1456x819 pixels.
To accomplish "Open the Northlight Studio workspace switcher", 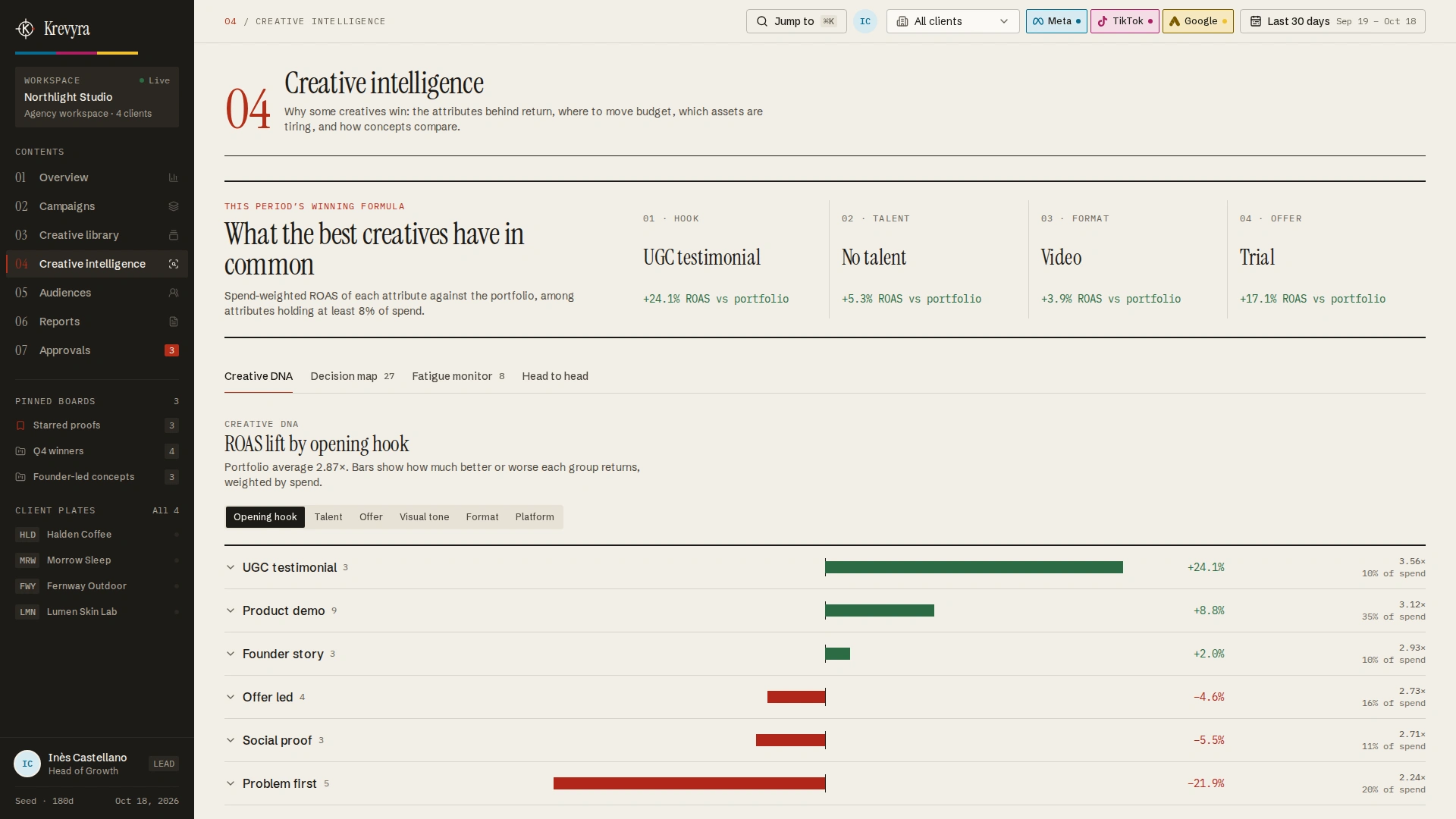I will [x=97, y=97].
